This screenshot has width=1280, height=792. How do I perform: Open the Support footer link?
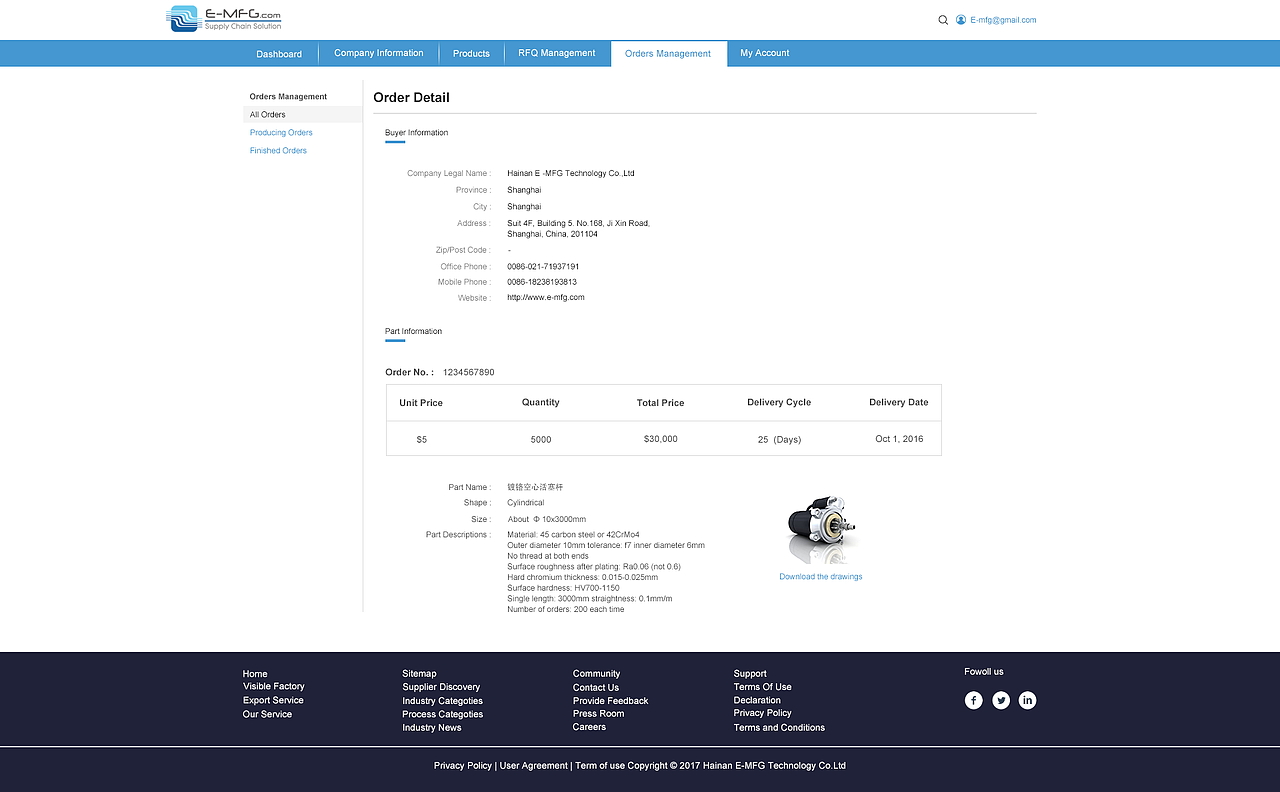tap(750, 674)
